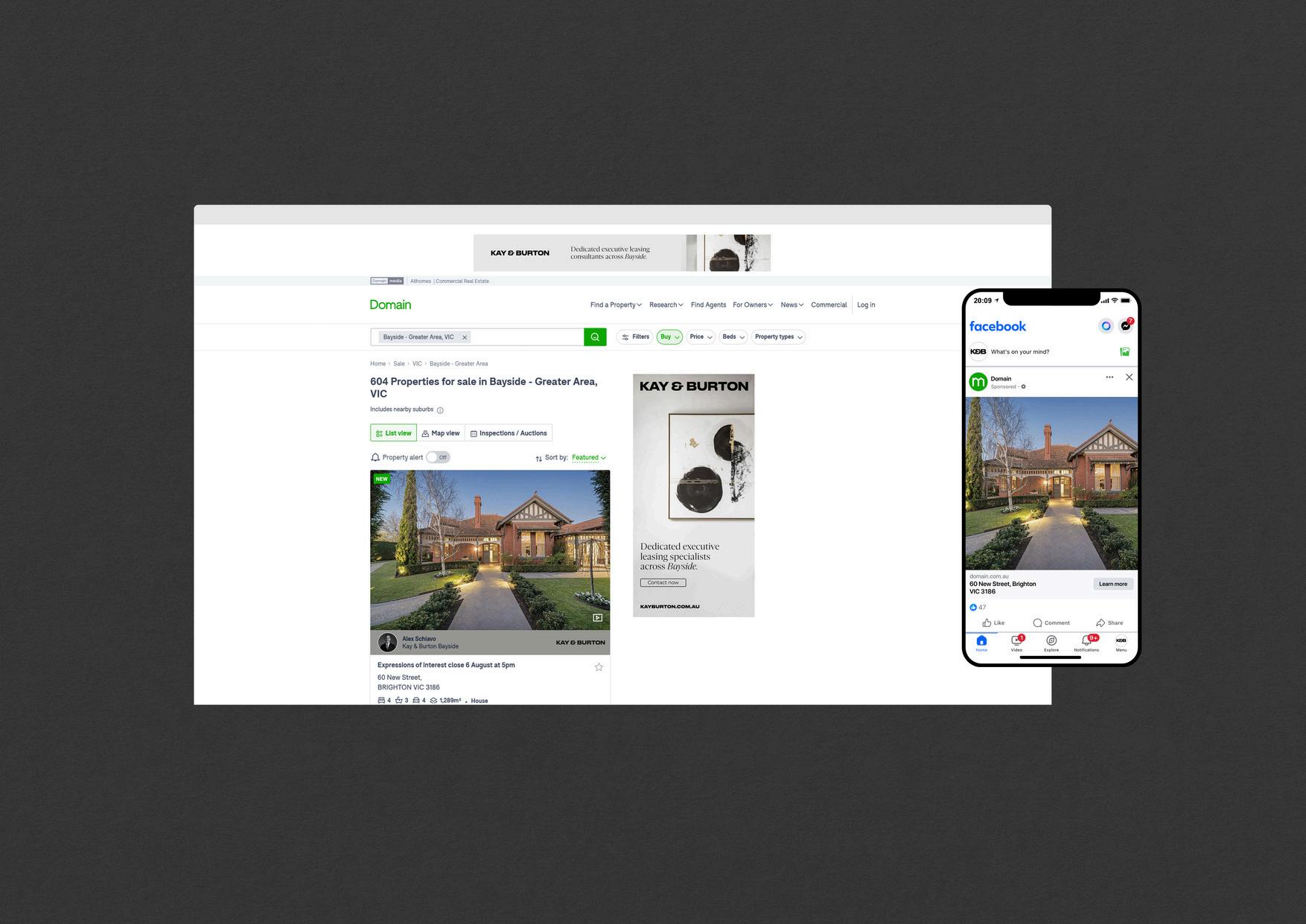Viewport: 1306px width, 924px height.
Task: Tap the Explore tab on Facebook
Action: [1051, 644]
